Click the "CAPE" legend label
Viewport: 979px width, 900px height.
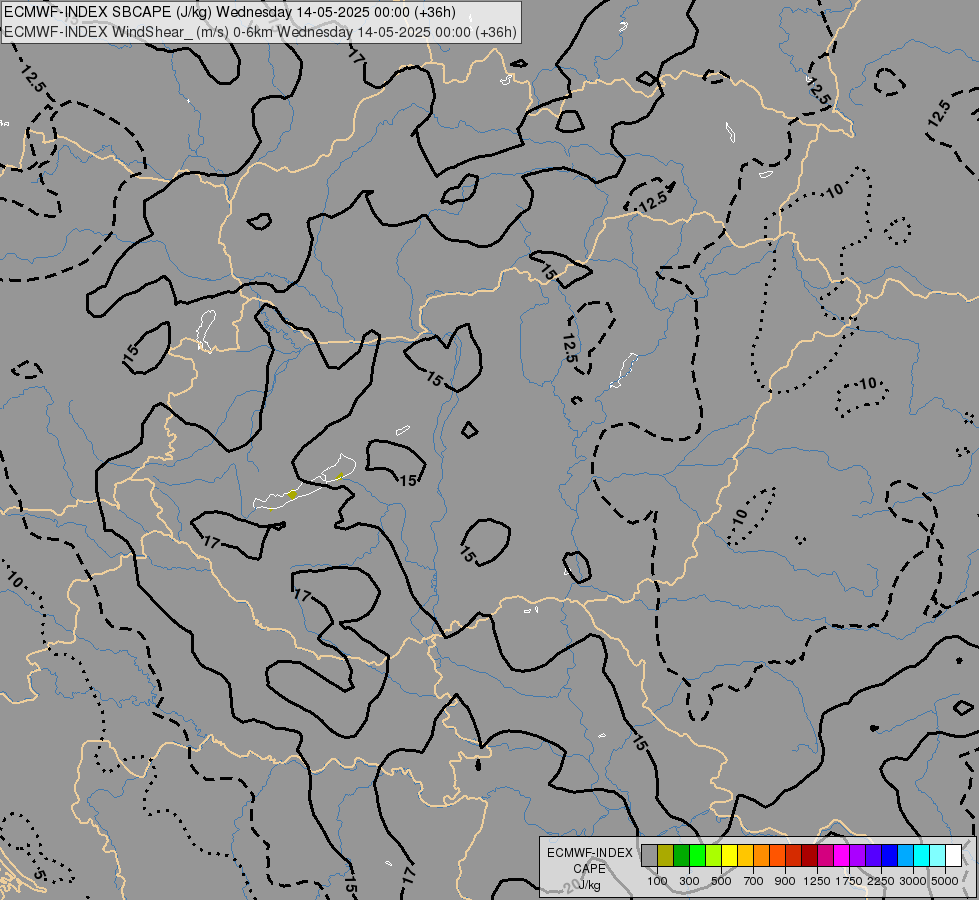[589, 869]
